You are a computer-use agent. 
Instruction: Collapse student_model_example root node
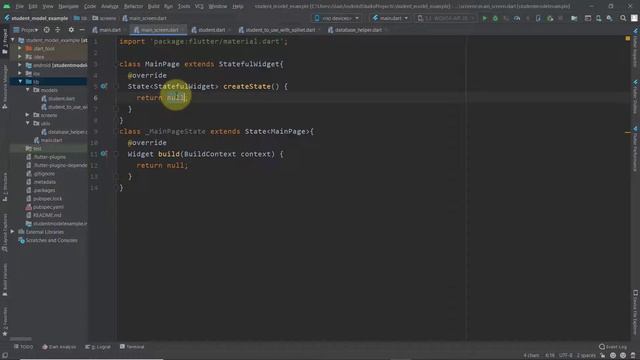click(x=12, y=40)
